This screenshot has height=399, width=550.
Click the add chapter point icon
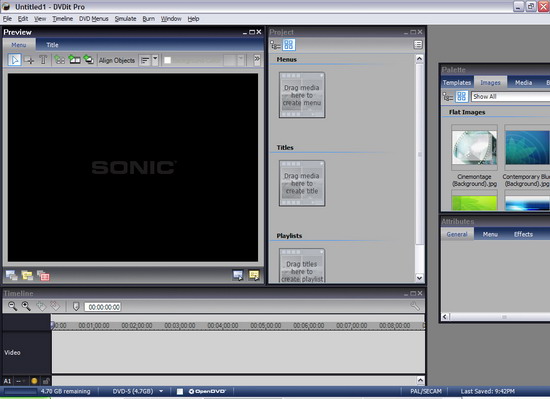click(x=41, y=306)
